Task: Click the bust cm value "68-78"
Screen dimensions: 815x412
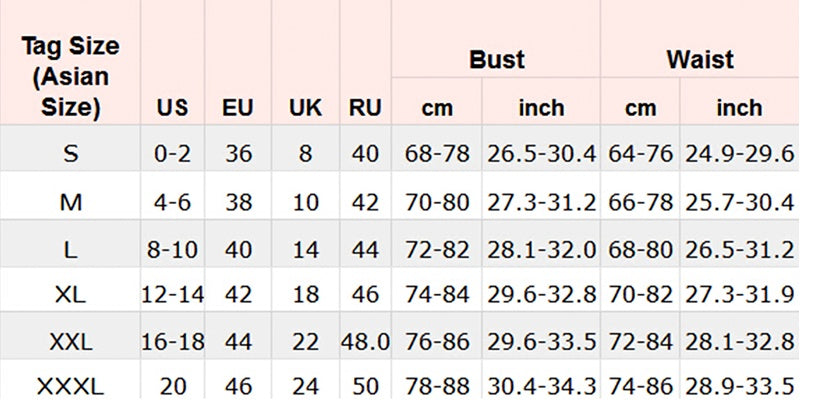Action: coord(436,154)
